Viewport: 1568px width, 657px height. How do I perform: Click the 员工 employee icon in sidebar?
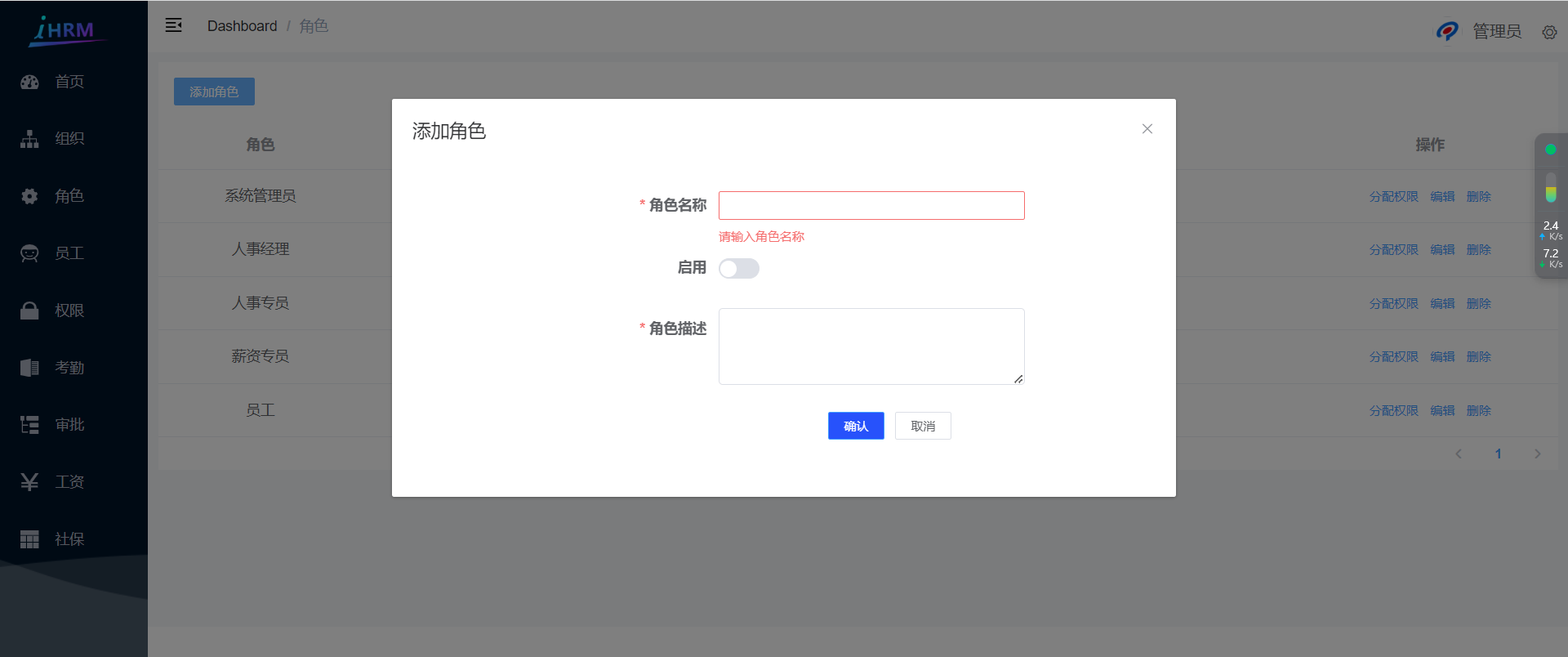coord(29,253)
